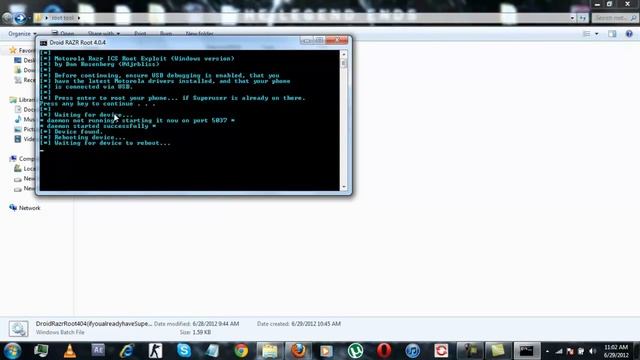Select Videos under Libraries

pos(25,139)
